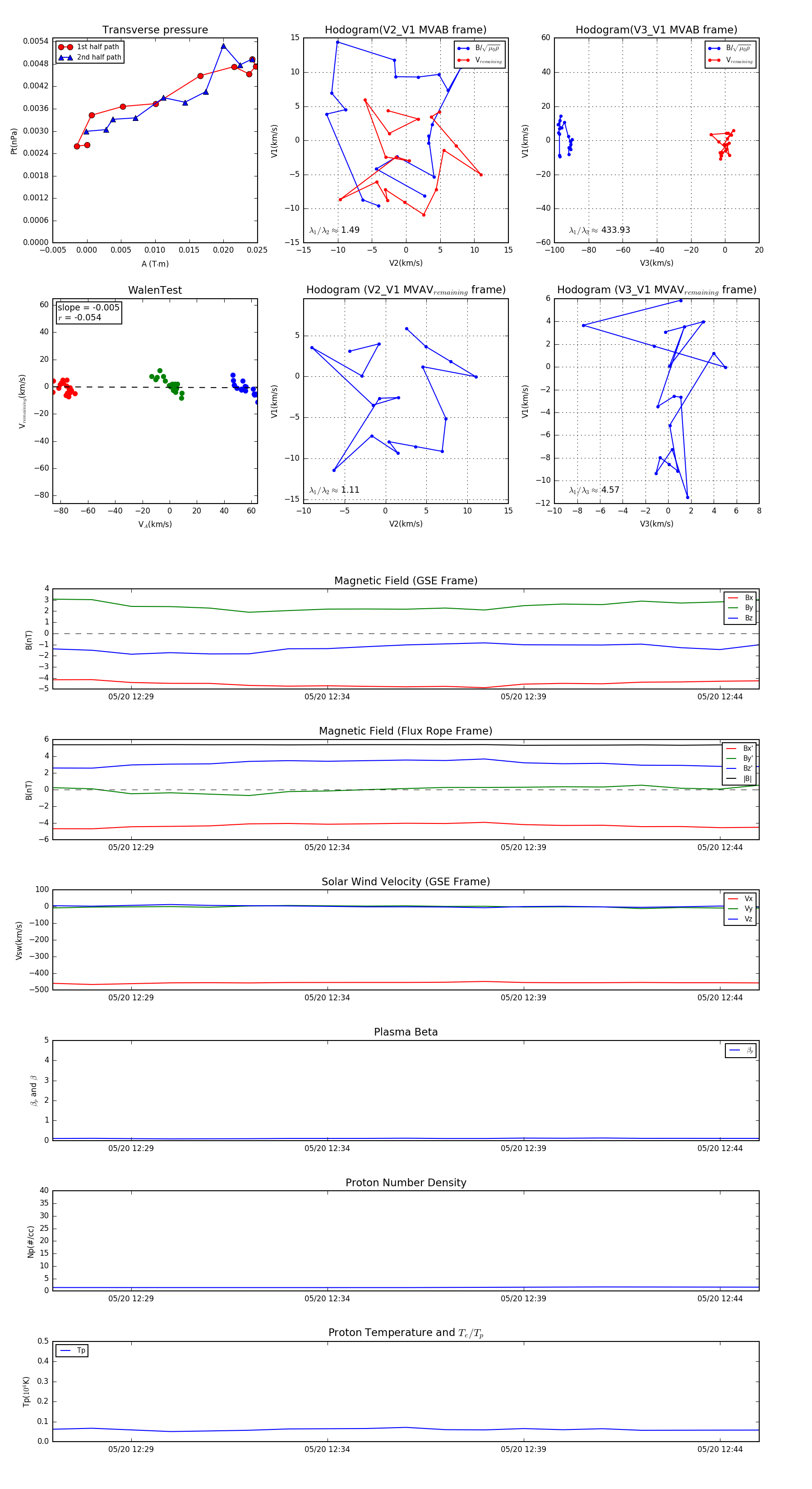The height and width of the screenshot is (1489, 812).
Task: Click the 'Pt(nPa)' y-axis label
Action: tap(14, 141)
